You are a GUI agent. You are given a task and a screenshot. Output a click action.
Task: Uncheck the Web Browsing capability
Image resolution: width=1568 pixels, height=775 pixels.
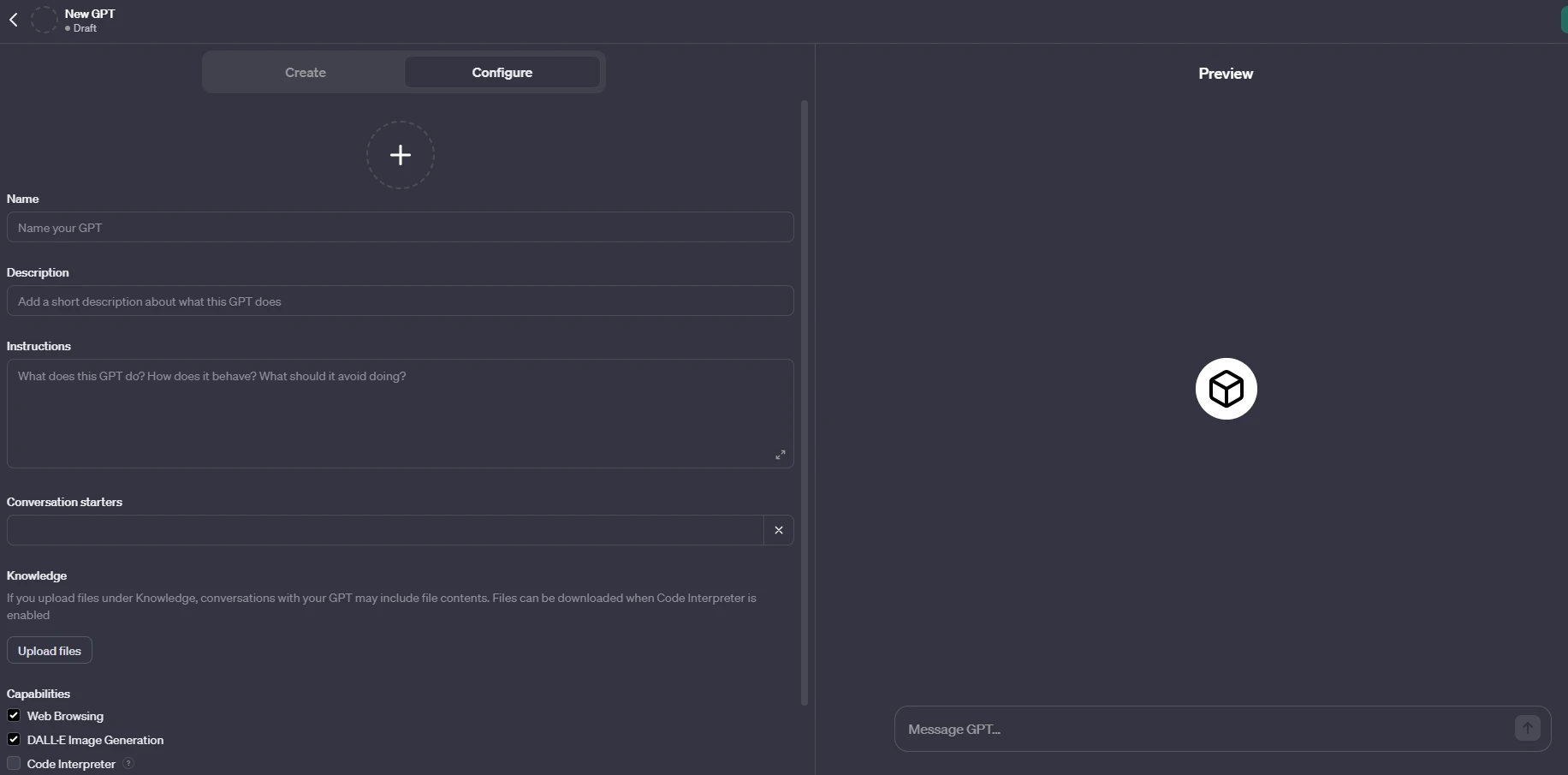click(x=14, y=715)
